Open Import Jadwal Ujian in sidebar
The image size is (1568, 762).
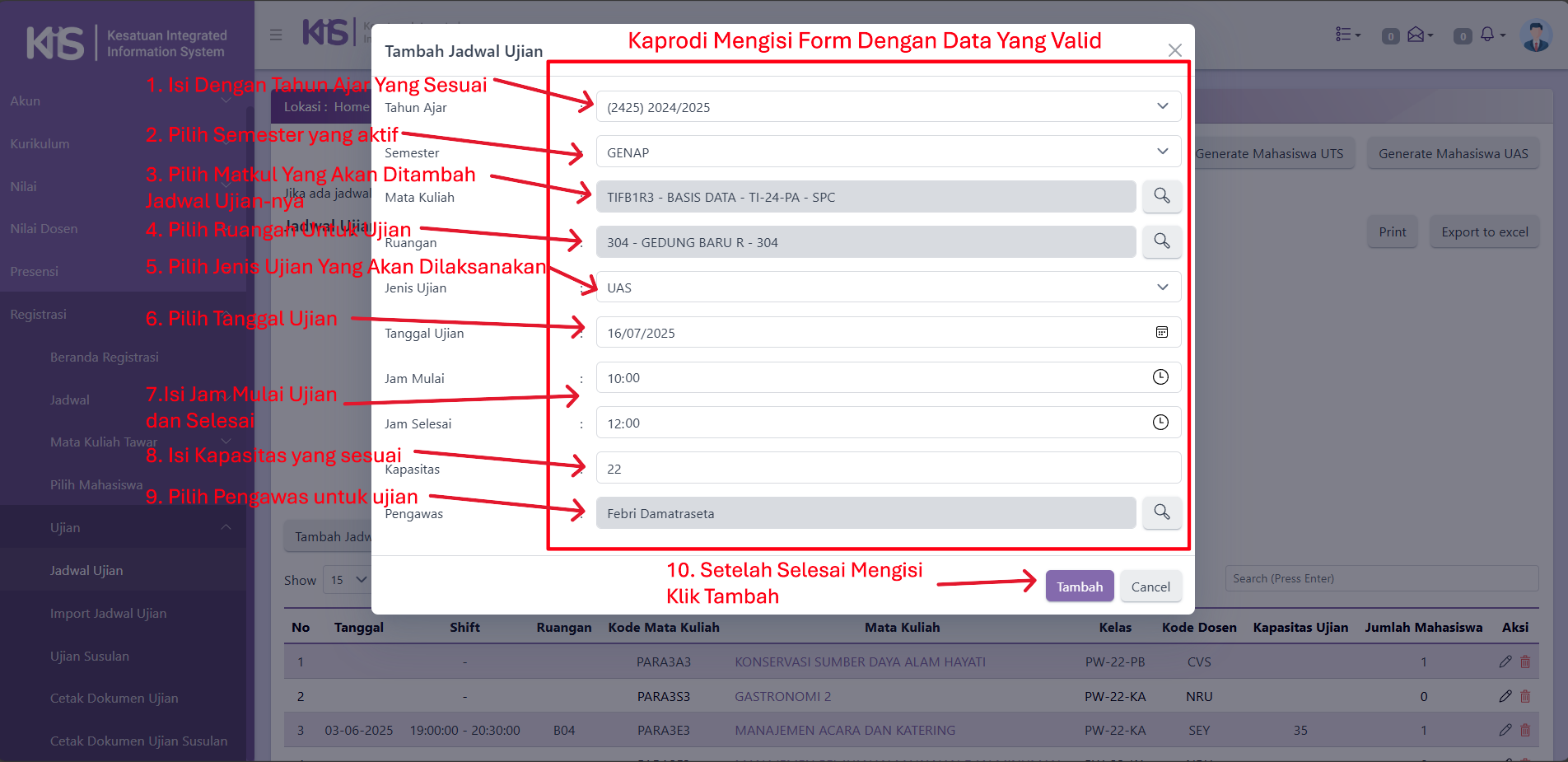(x=108, y=613)
